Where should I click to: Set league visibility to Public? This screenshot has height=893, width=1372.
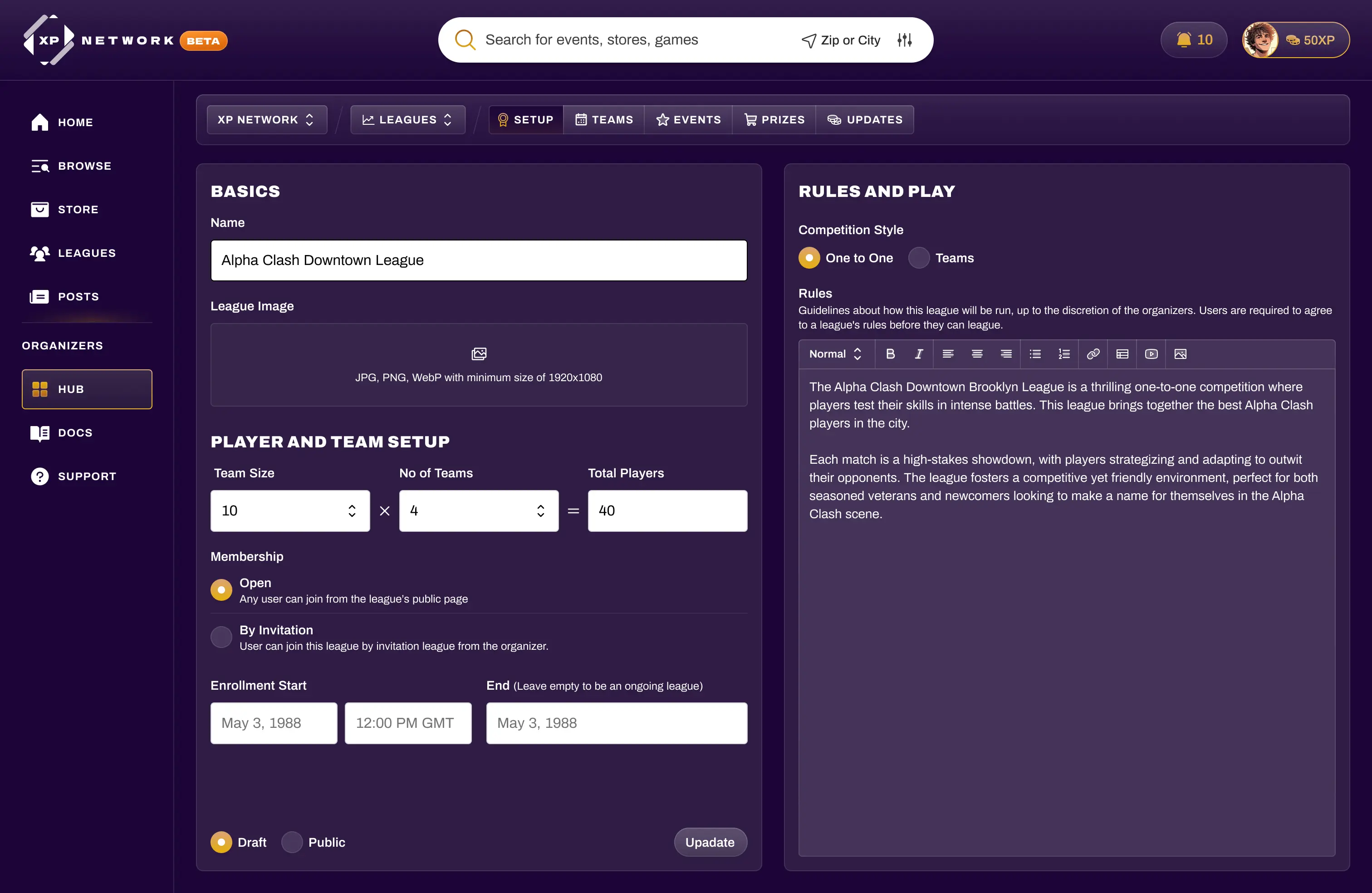point(293,842)
